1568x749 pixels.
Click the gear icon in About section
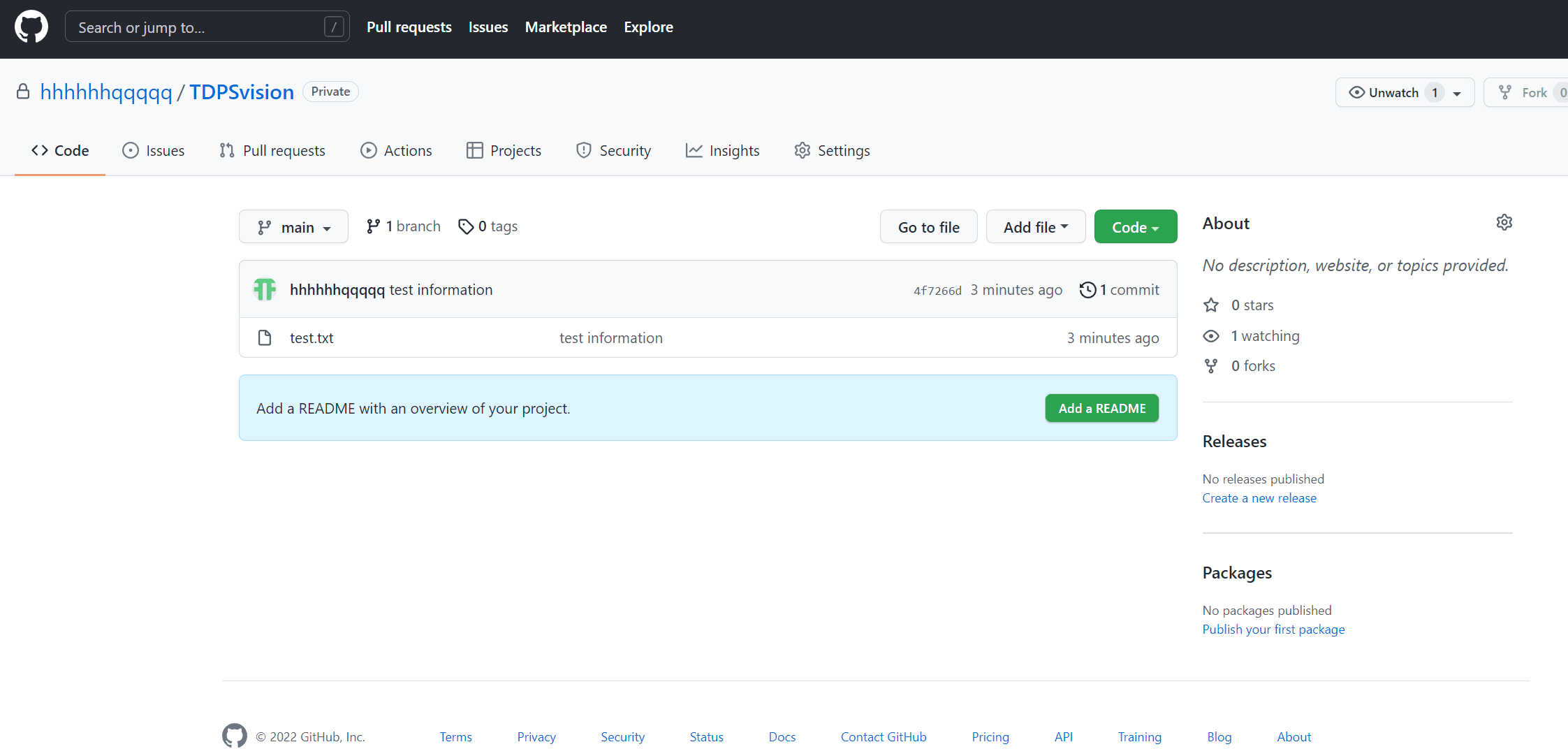click(x=1504, y=222)
